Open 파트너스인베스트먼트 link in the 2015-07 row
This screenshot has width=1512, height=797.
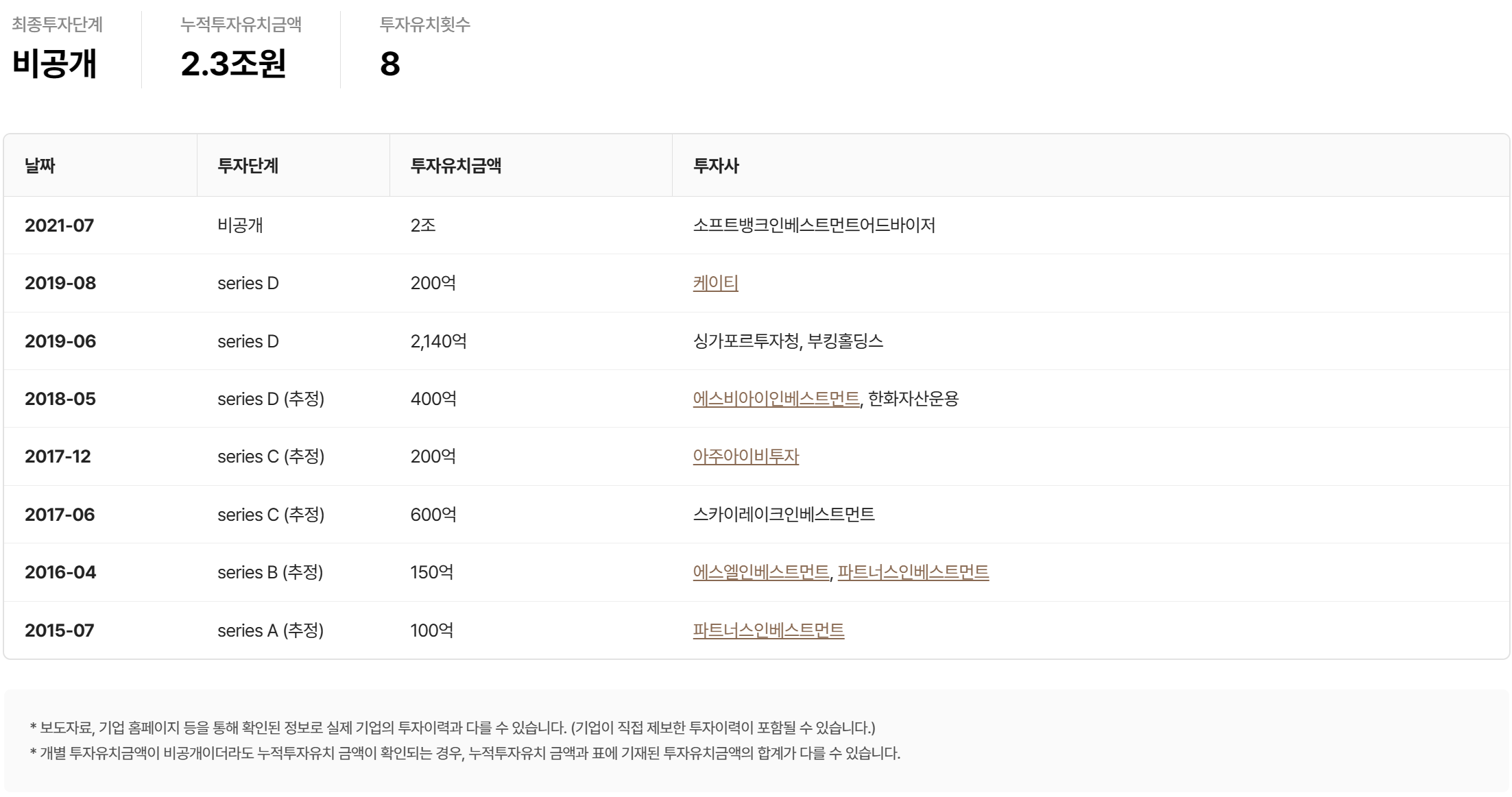pyautogui.click(x=768, y=630)
